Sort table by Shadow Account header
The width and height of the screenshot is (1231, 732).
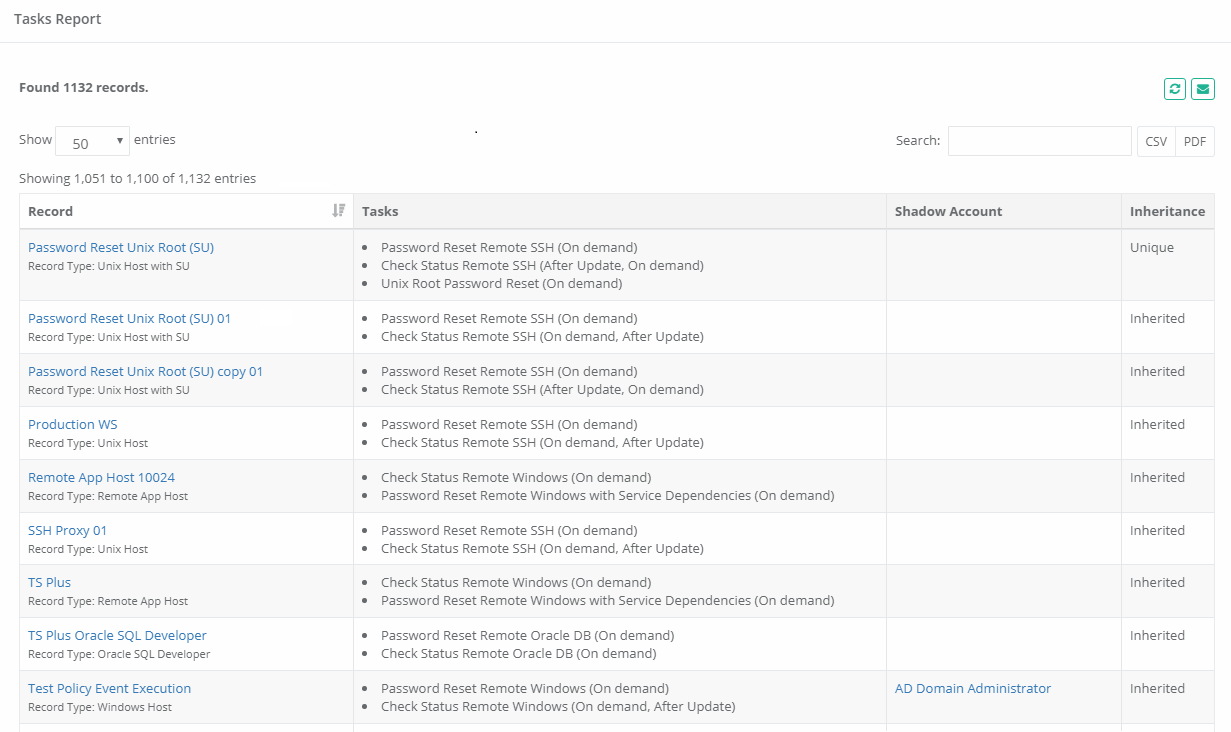click(948, 211)
